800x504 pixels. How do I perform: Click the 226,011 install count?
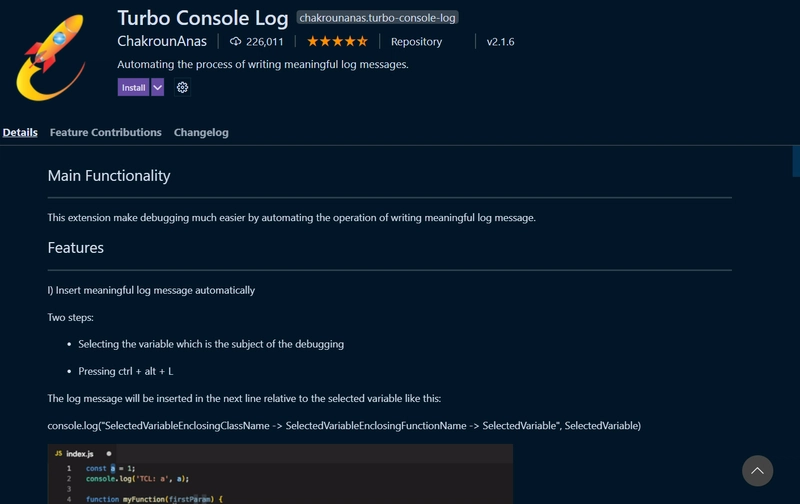[x=264, y=42]
